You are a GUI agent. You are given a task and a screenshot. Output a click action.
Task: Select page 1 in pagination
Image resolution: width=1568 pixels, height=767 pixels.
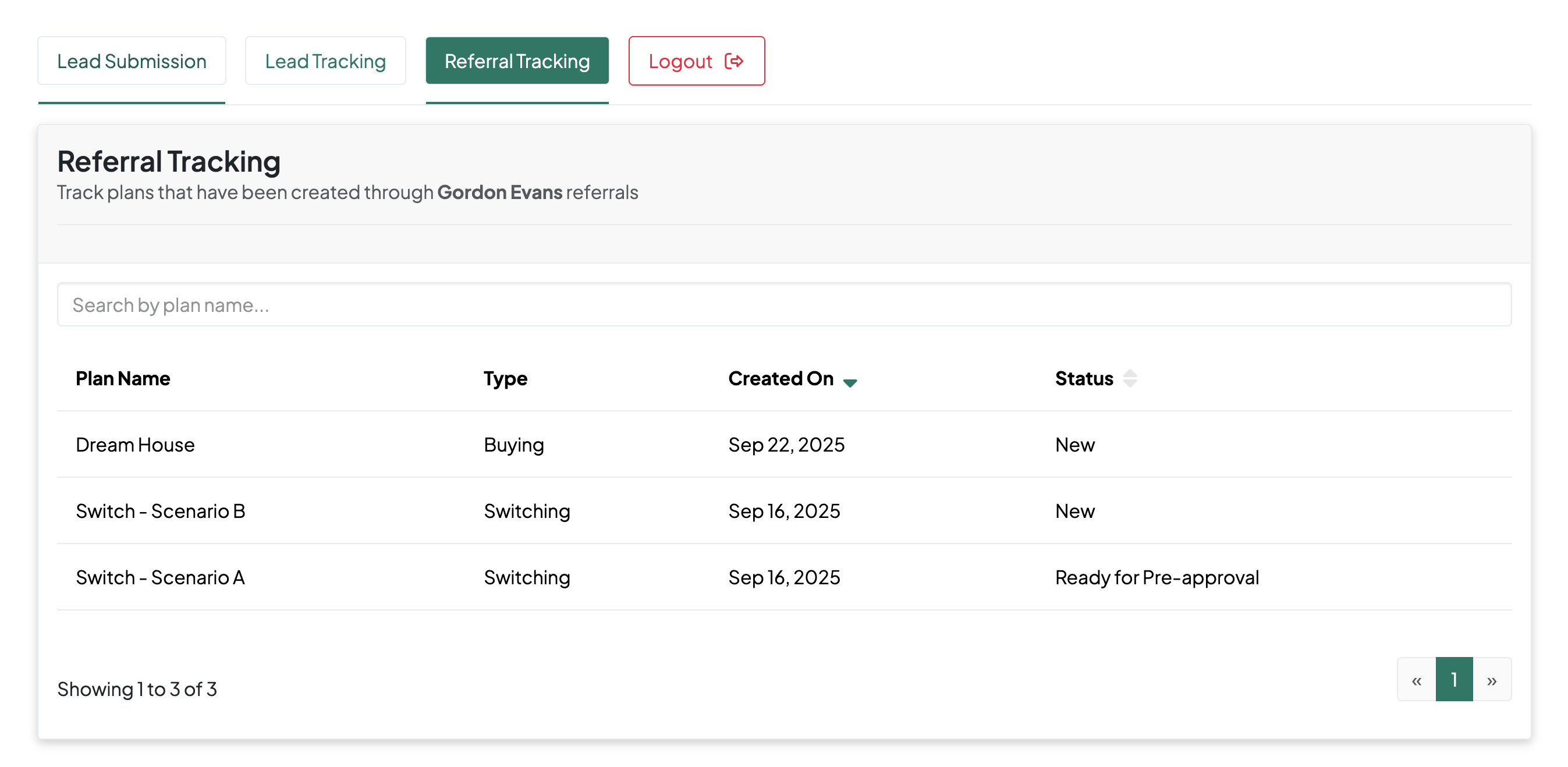coord(1453,680)
